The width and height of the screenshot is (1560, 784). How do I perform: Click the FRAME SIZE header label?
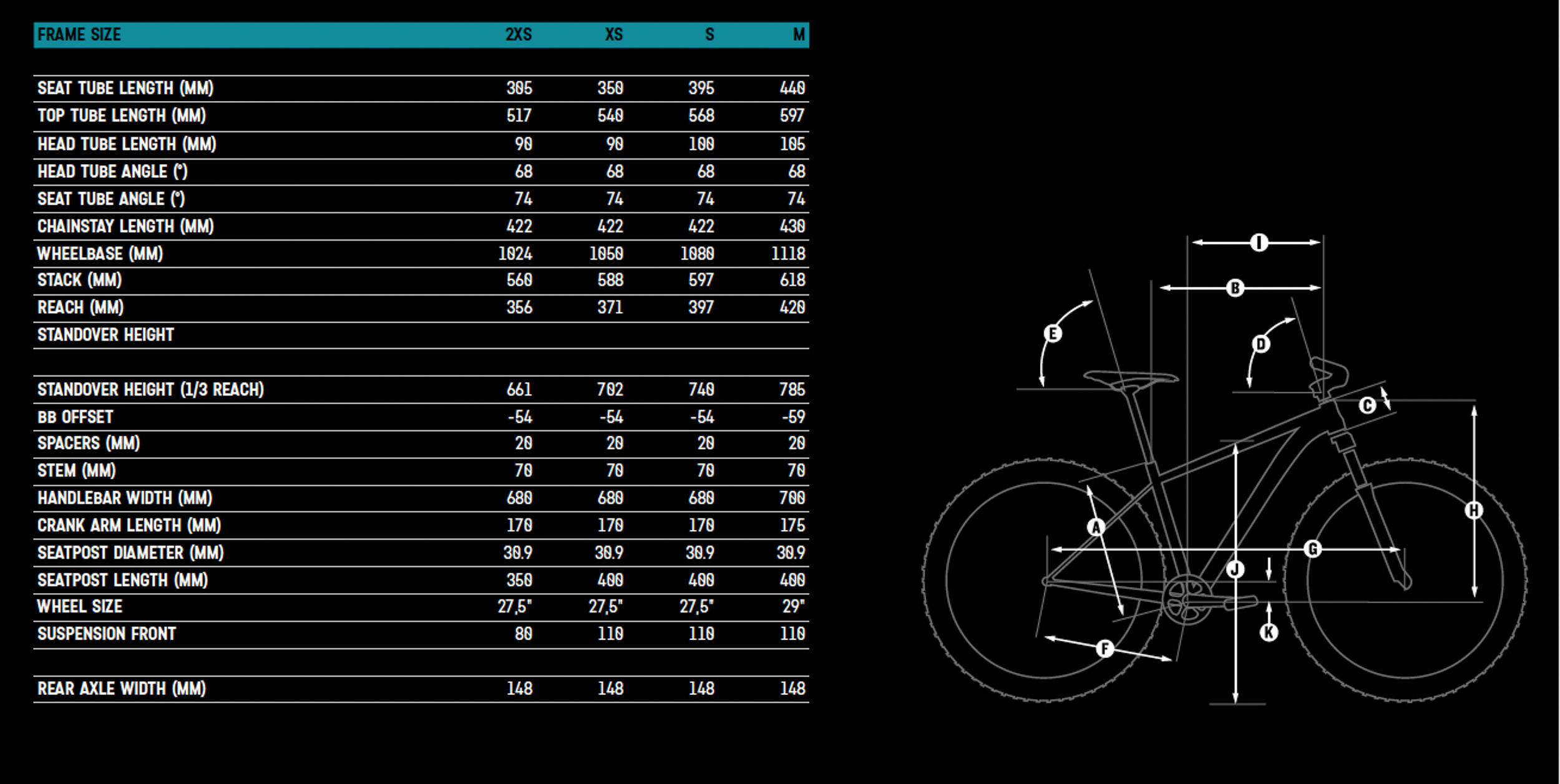point(79,35)
